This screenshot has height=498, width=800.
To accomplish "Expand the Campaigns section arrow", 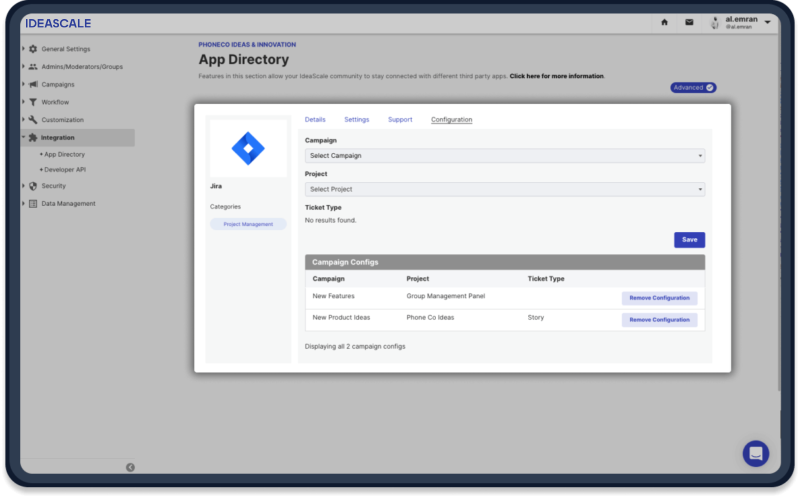I will [23, 84].
